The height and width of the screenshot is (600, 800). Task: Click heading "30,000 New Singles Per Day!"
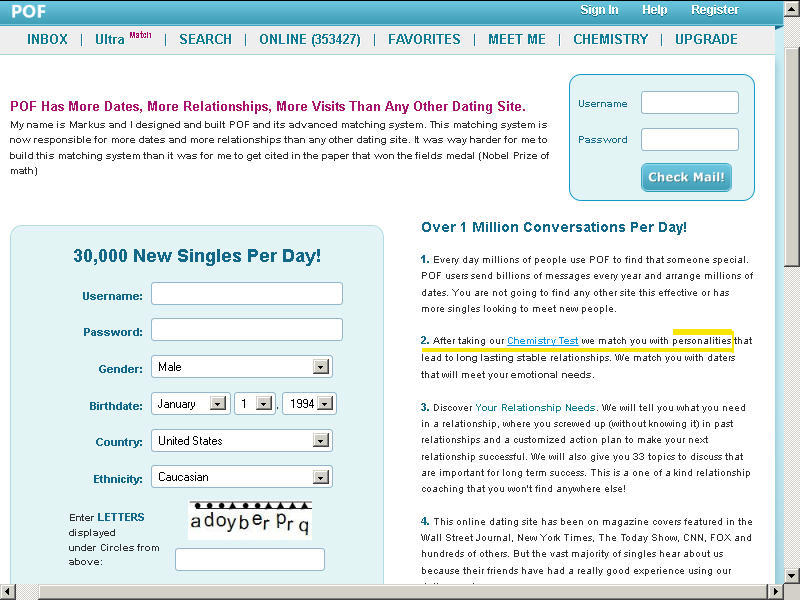pos(197,256)
